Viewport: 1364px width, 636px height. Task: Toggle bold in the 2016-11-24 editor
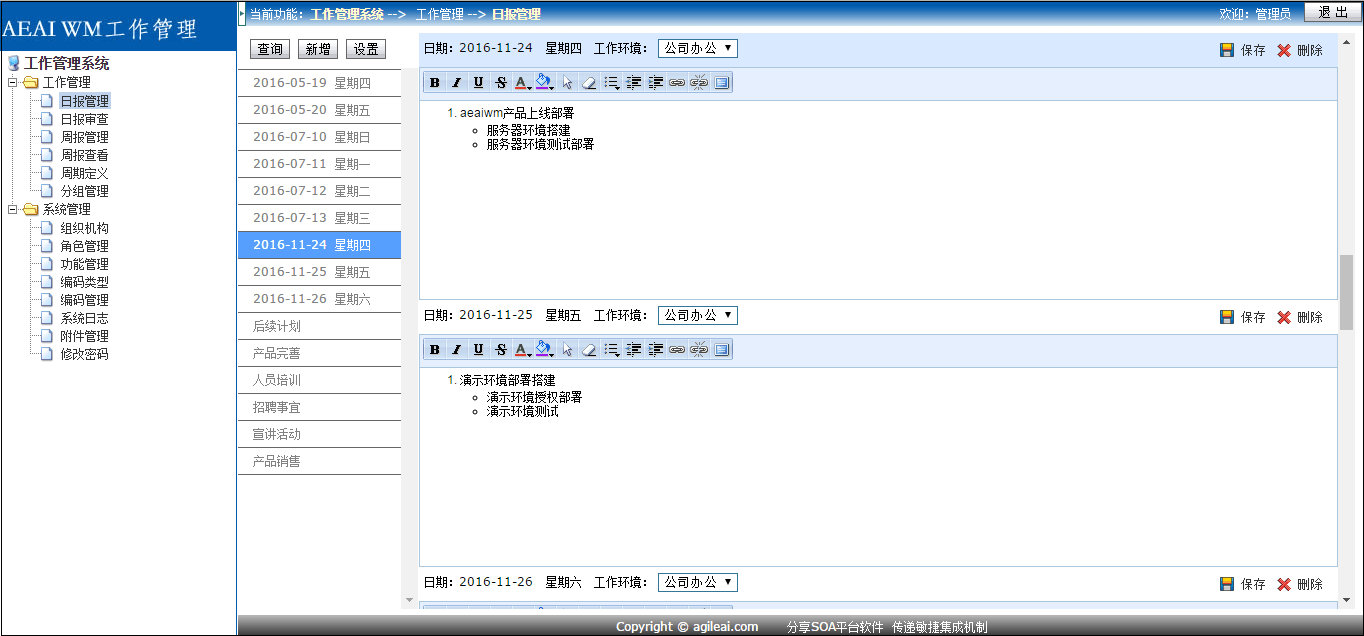pos(435,83)
